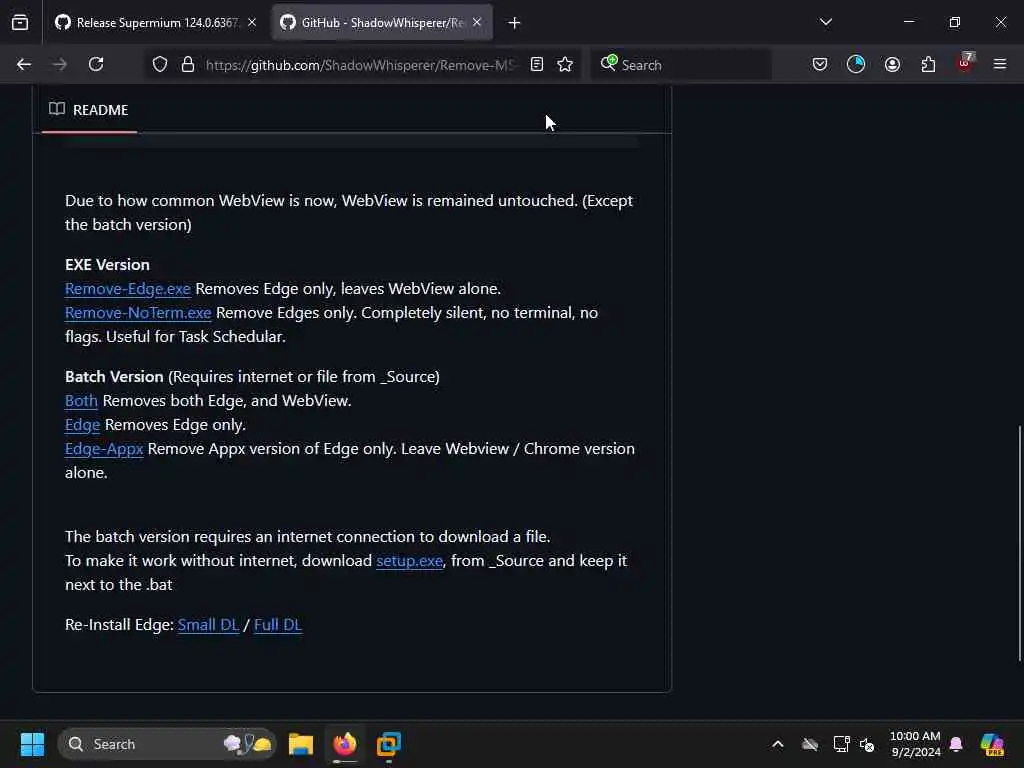Viewport: 1024px width, 768px height.
Task: Open Remove-NoTerm.exe link
Action: click(138, 313)
